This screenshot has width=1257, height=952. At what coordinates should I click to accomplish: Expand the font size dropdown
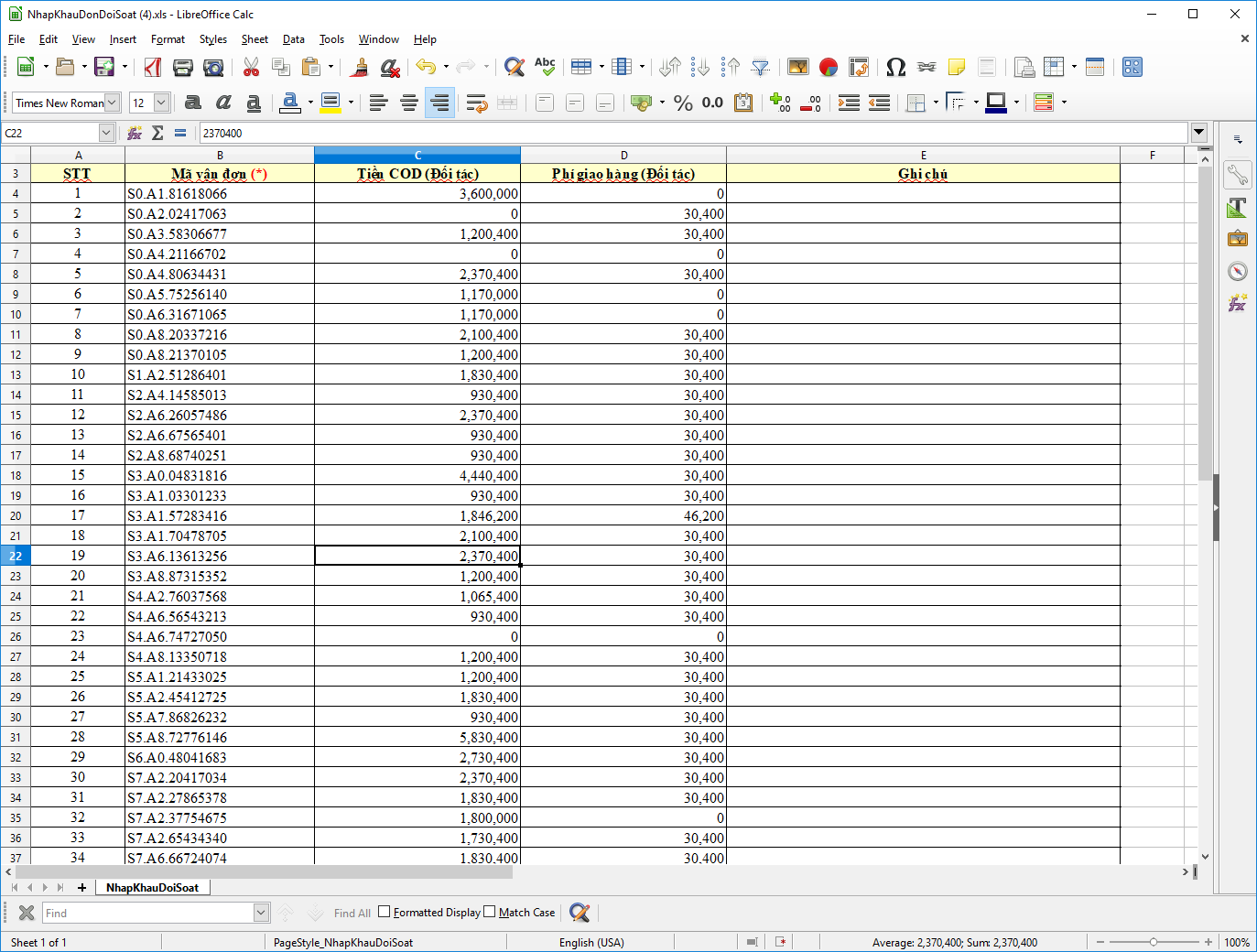(161, 103)
